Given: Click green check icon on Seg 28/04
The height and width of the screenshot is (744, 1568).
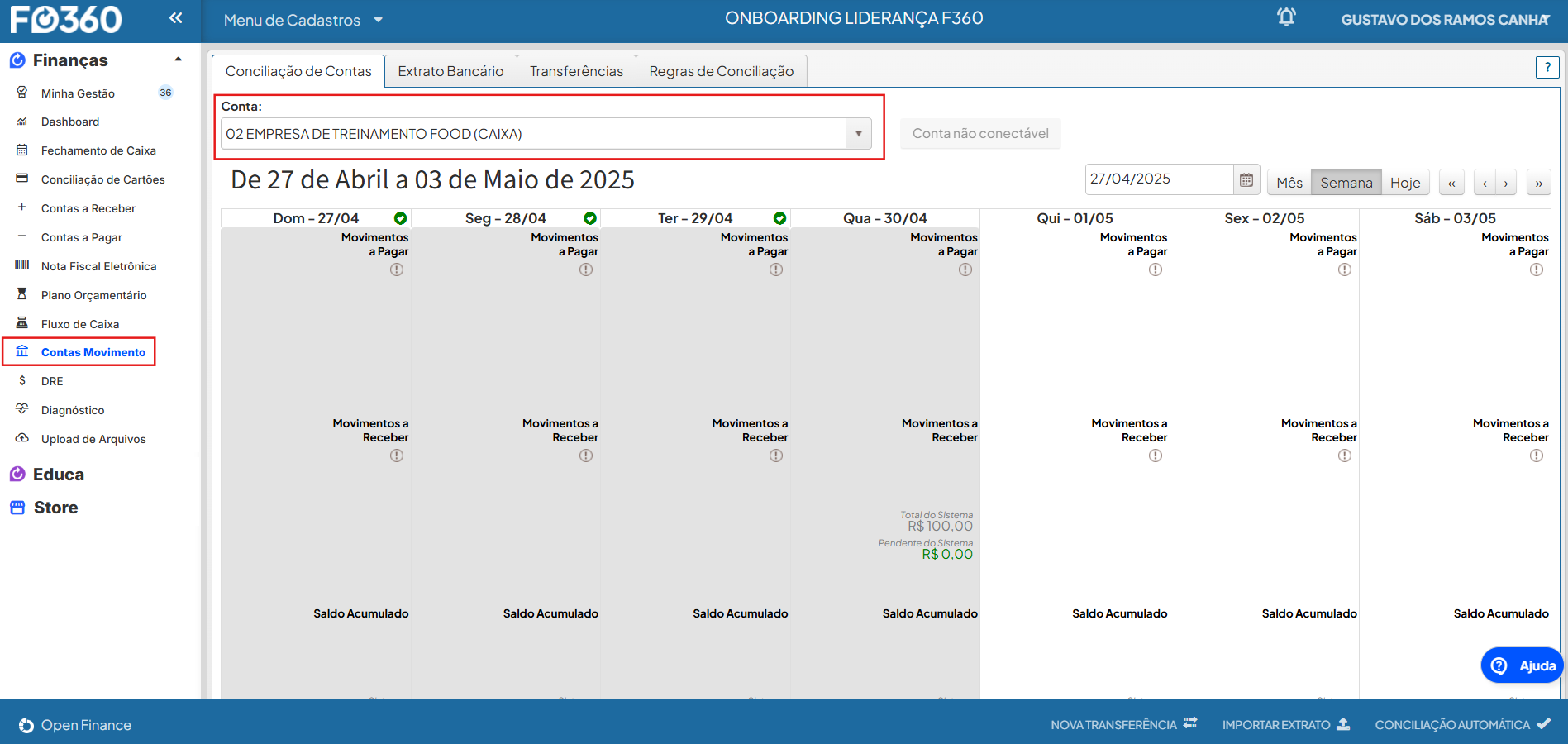Looking at the screenshot, I should 590,218.
